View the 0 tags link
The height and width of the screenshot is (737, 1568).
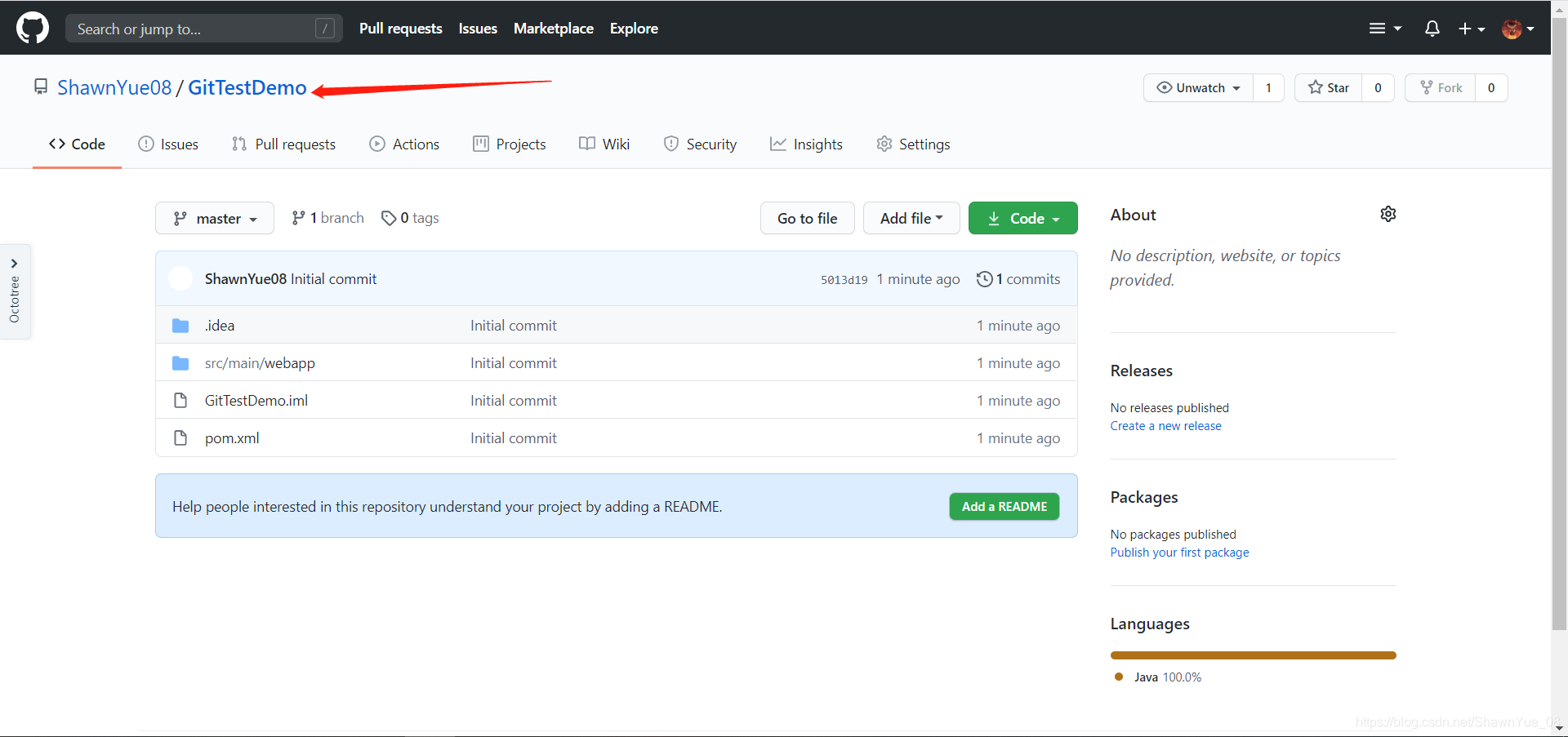410,218
